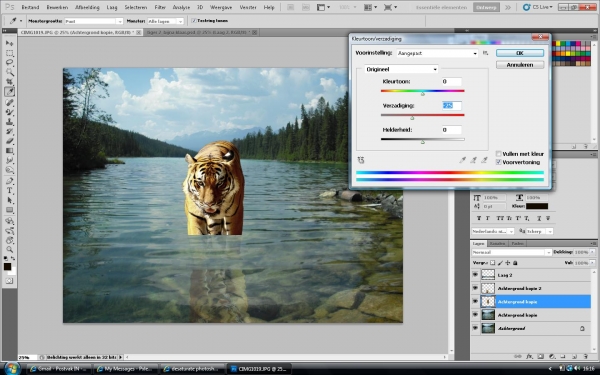The width and height of the screenshot is (600, 375).
Task: Click the Annuleren button
Action: pyautogui.click(x=520, y=65)
